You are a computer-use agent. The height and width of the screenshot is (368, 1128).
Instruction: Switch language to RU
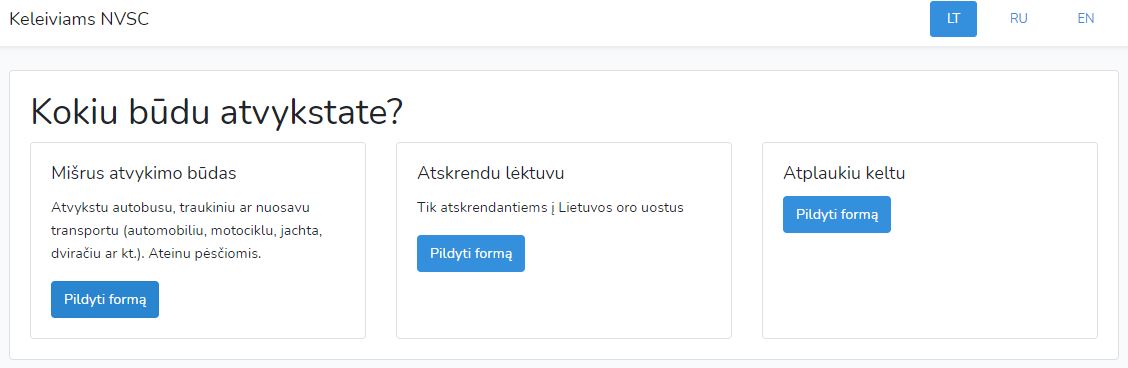click(1019, 19)
